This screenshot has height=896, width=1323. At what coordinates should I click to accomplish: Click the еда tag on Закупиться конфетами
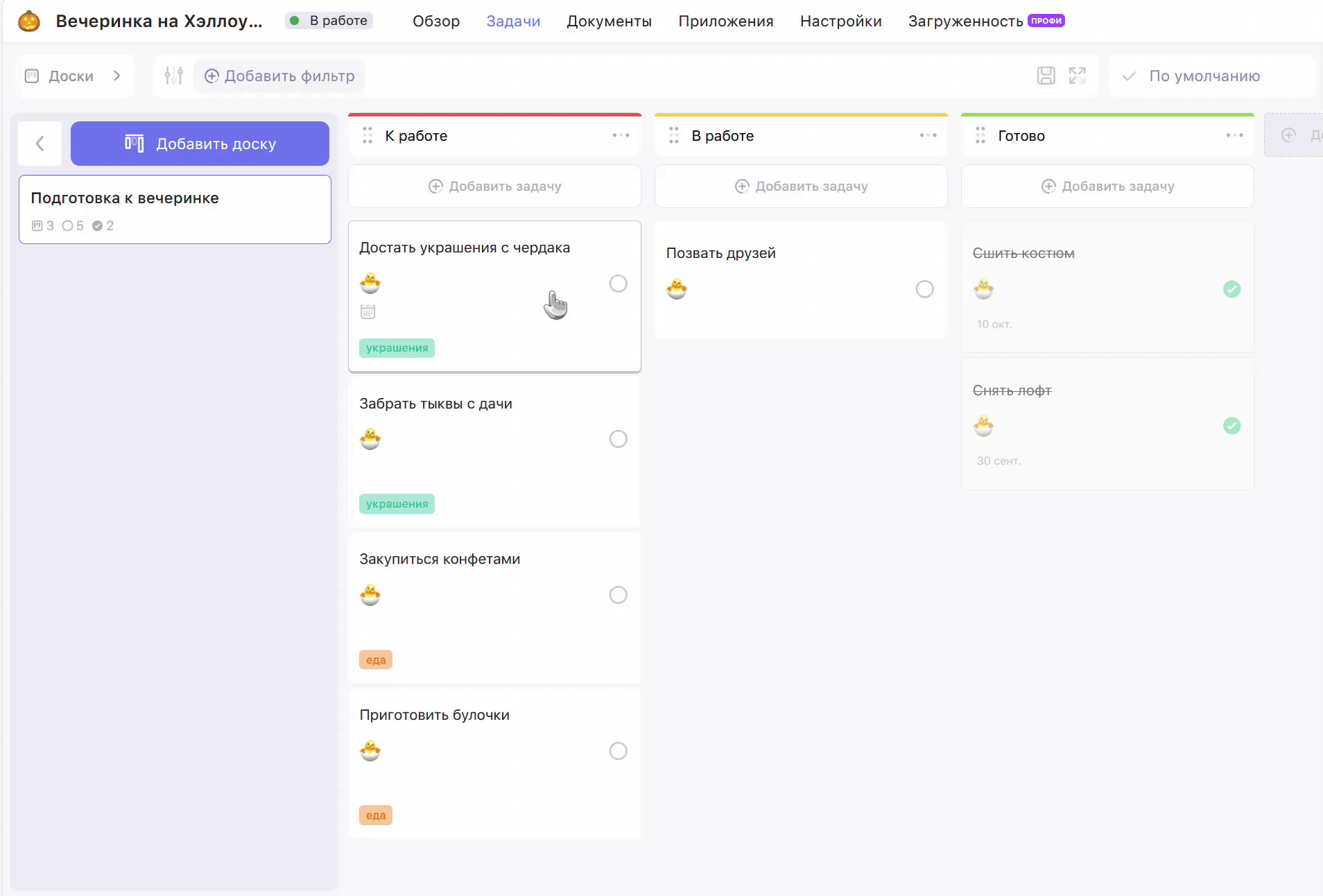[x=376, y=660]
